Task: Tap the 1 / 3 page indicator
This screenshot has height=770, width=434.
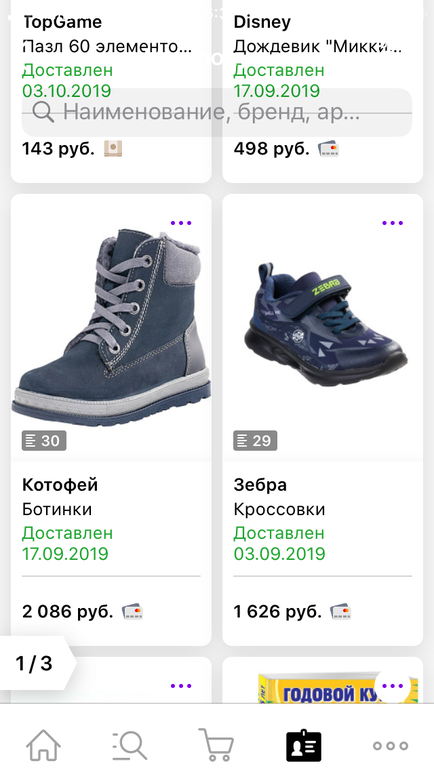Action: tap(34, 663)
